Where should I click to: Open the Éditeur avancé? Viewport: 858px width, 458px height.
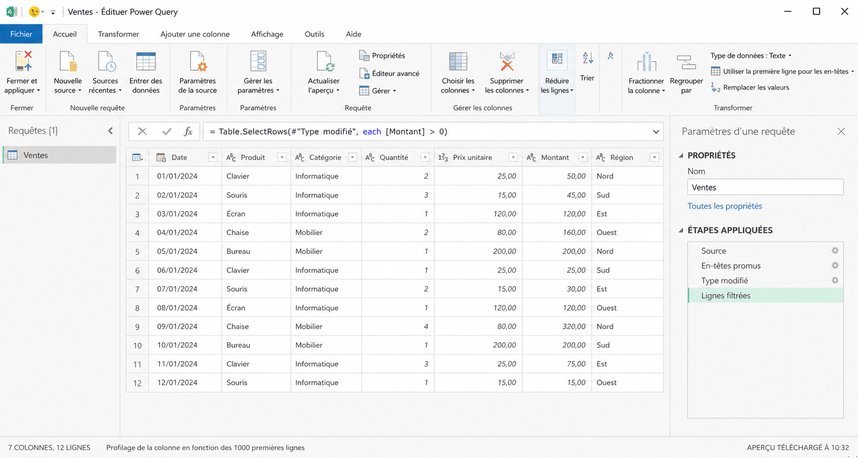[390, 73]
